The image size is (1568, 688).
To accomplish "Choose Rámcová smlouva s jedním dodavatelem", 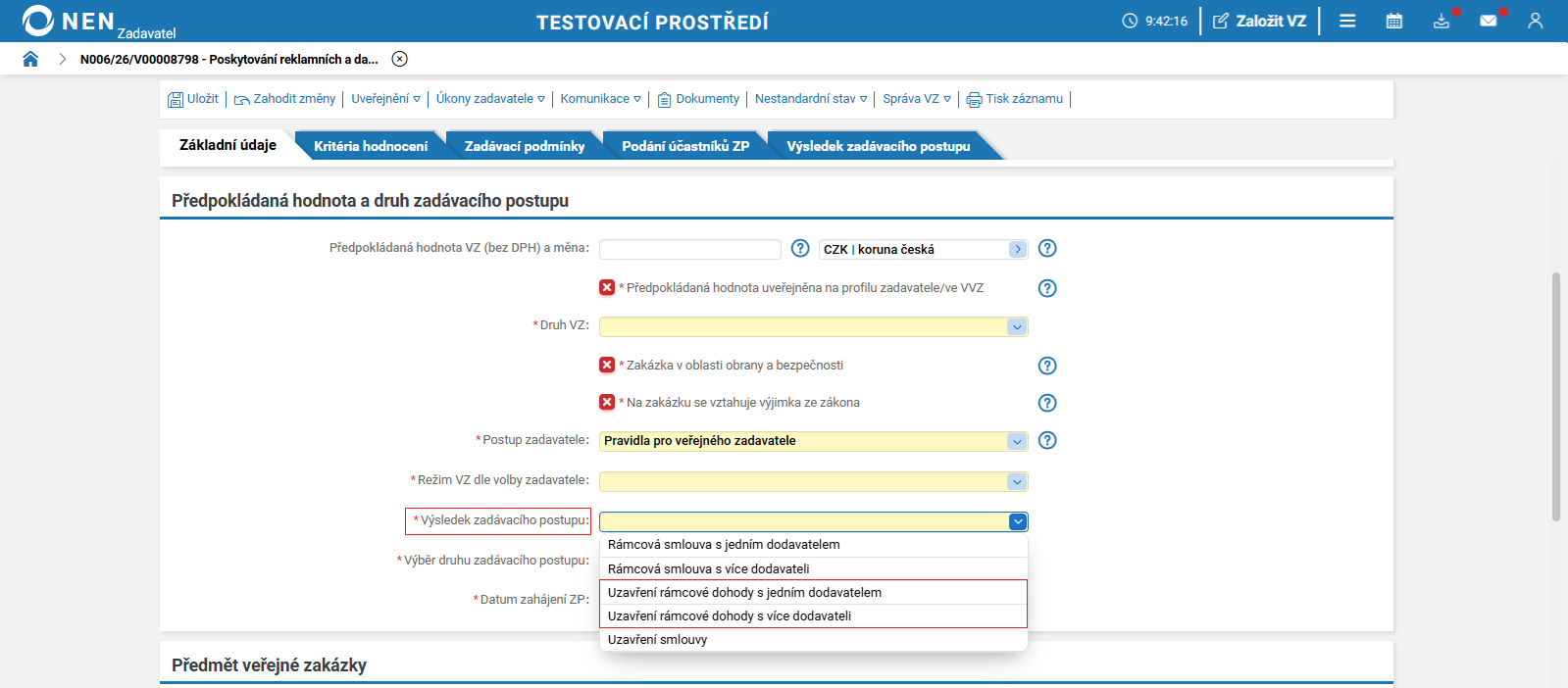I will tap(813, 545).
